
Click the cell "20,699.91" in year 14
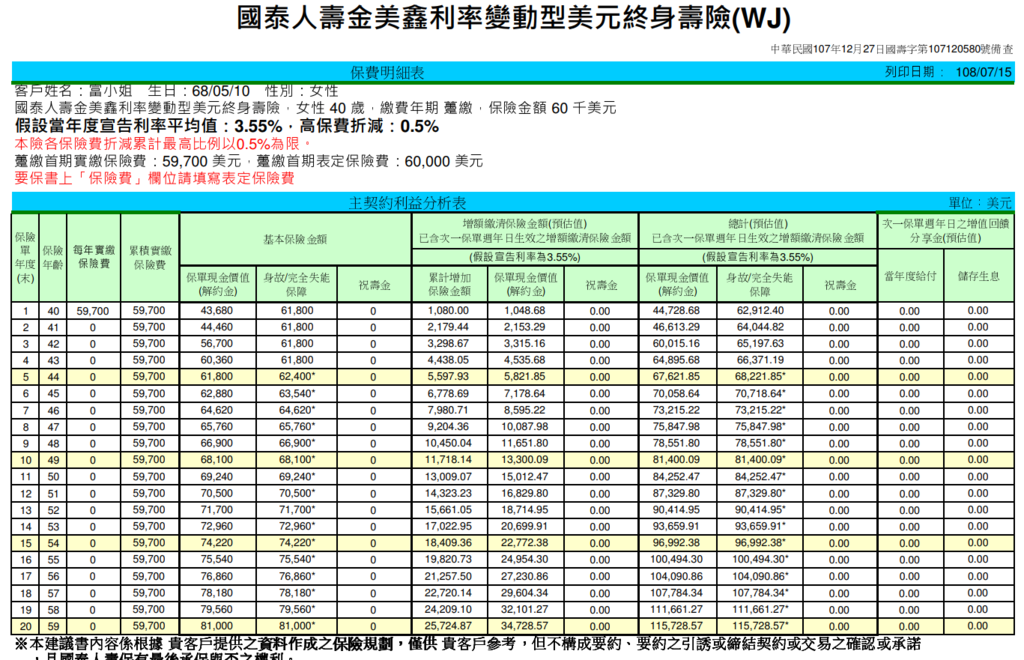[x=525, y=526]
